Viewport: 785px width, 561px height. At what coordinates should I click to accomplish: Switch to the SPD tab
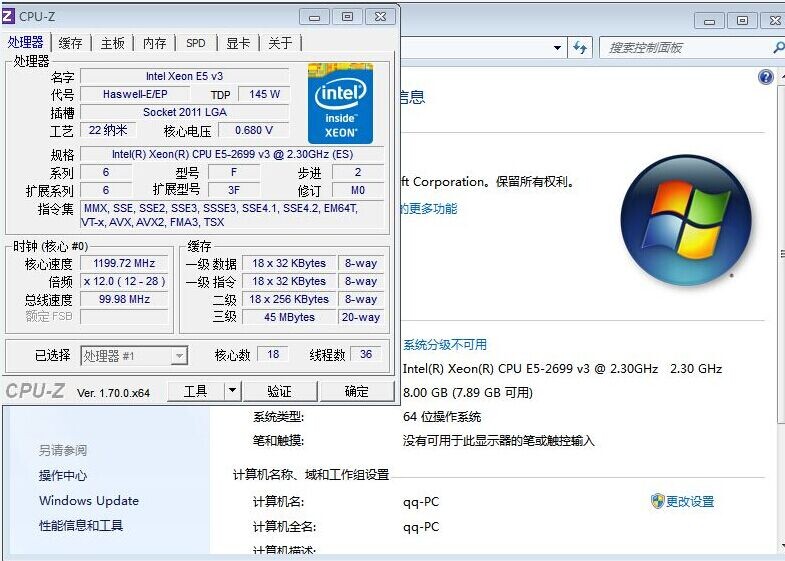[196, 43]
